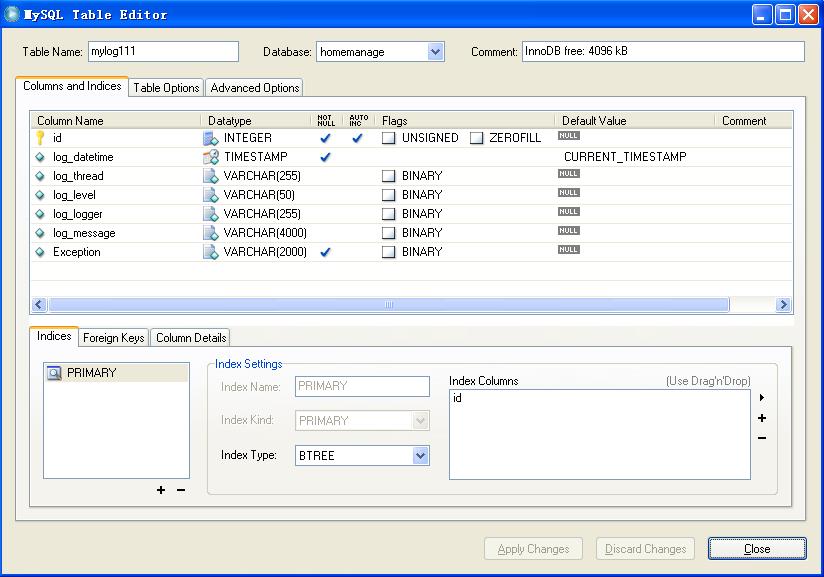Click the NULL default badge in id row

click(569, 136)
